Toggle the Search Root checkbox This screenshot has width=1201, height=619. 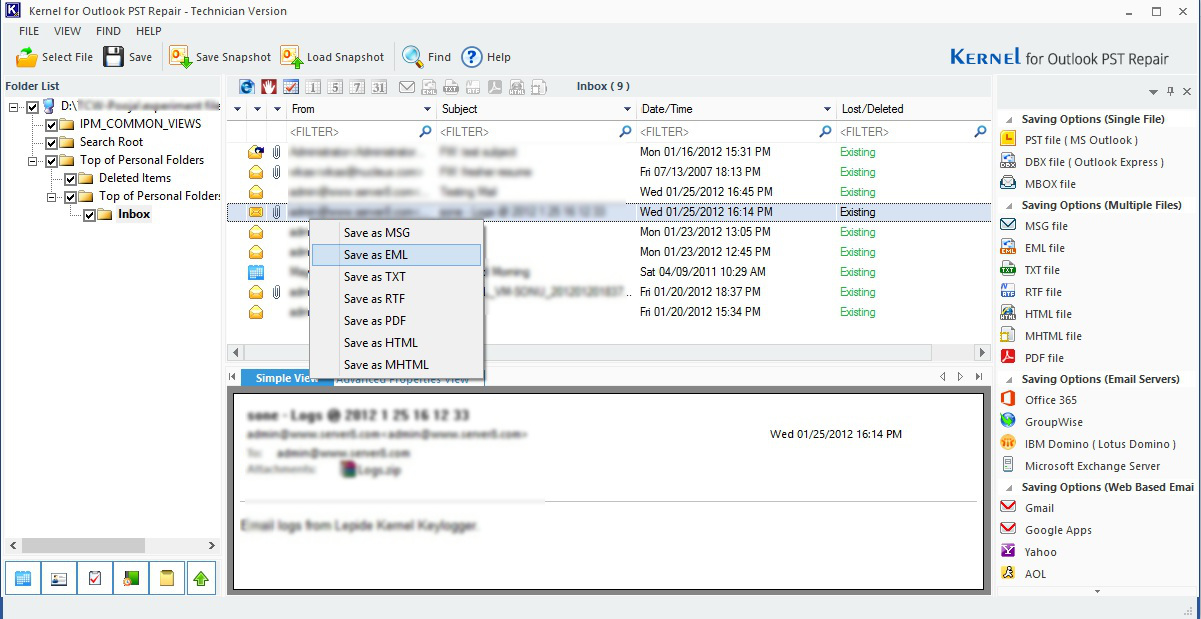(x=51, y=143)
